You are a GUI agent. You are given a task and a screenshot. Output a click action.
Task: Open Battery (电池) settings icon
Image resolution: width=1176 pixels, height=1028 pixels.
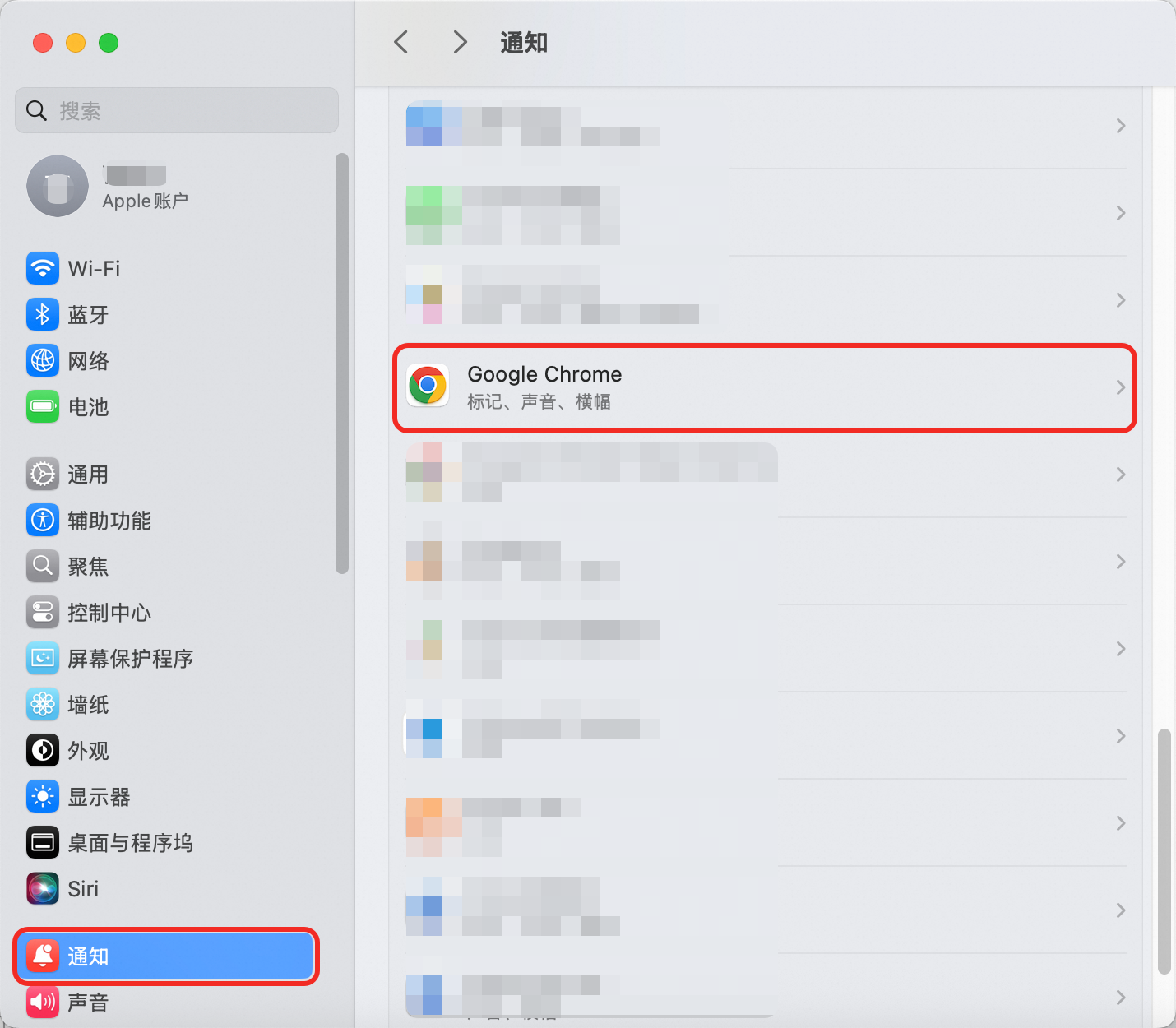click(43, 407)
